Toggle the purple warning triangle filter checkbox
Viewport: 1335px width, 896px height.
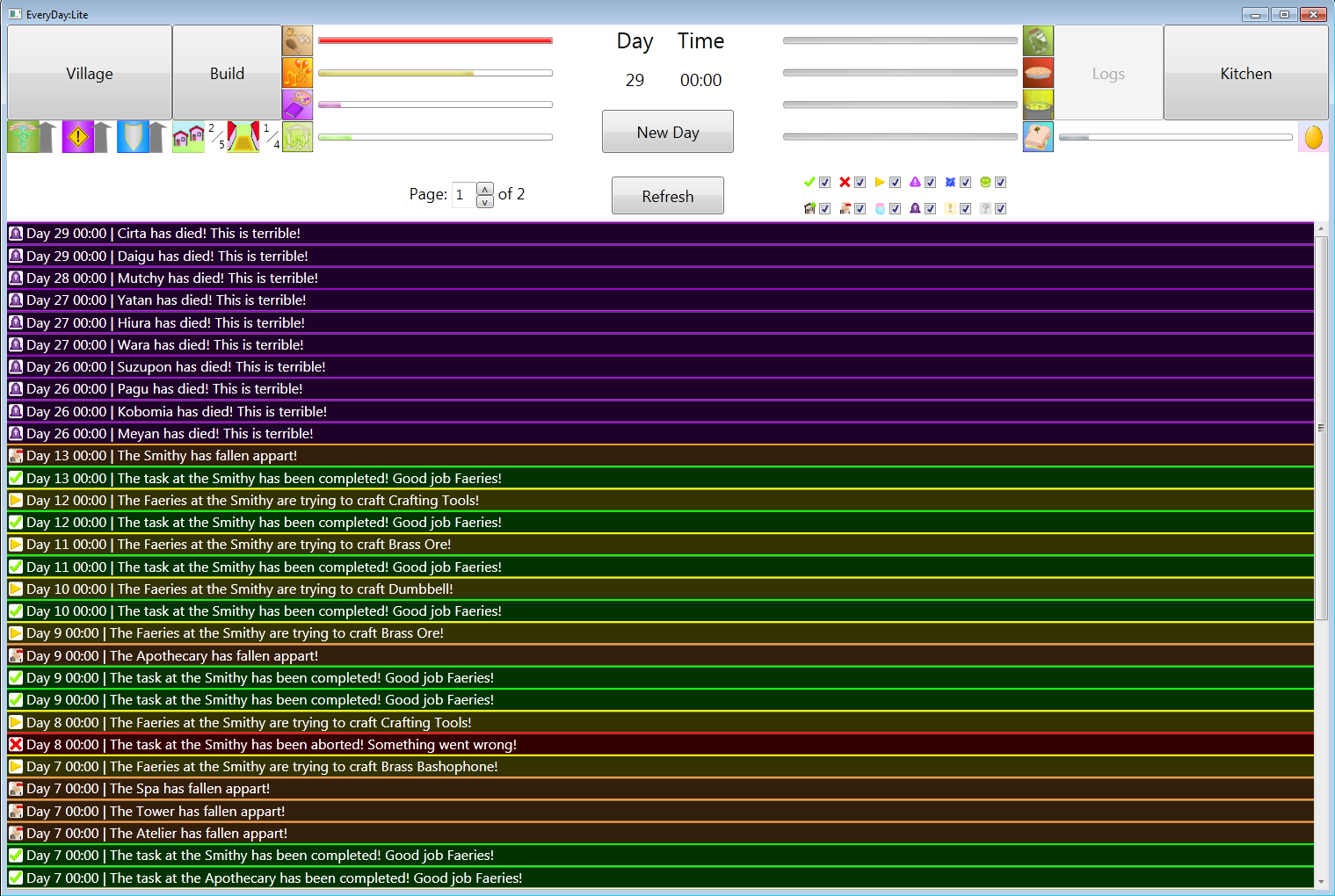point(930,183)
